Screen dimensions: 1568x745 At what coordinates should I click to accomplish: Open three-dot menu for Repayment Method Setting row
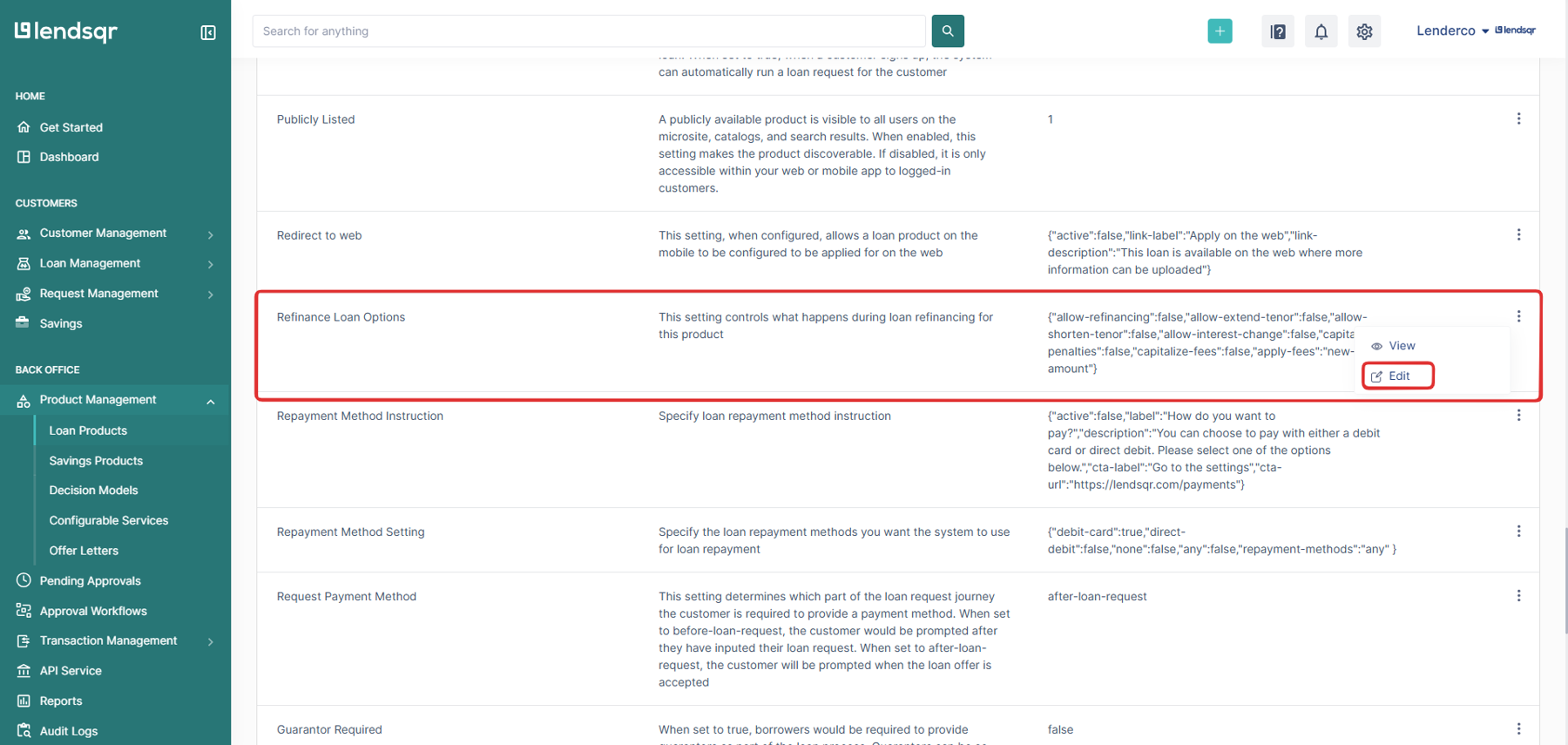(1518, 532)
